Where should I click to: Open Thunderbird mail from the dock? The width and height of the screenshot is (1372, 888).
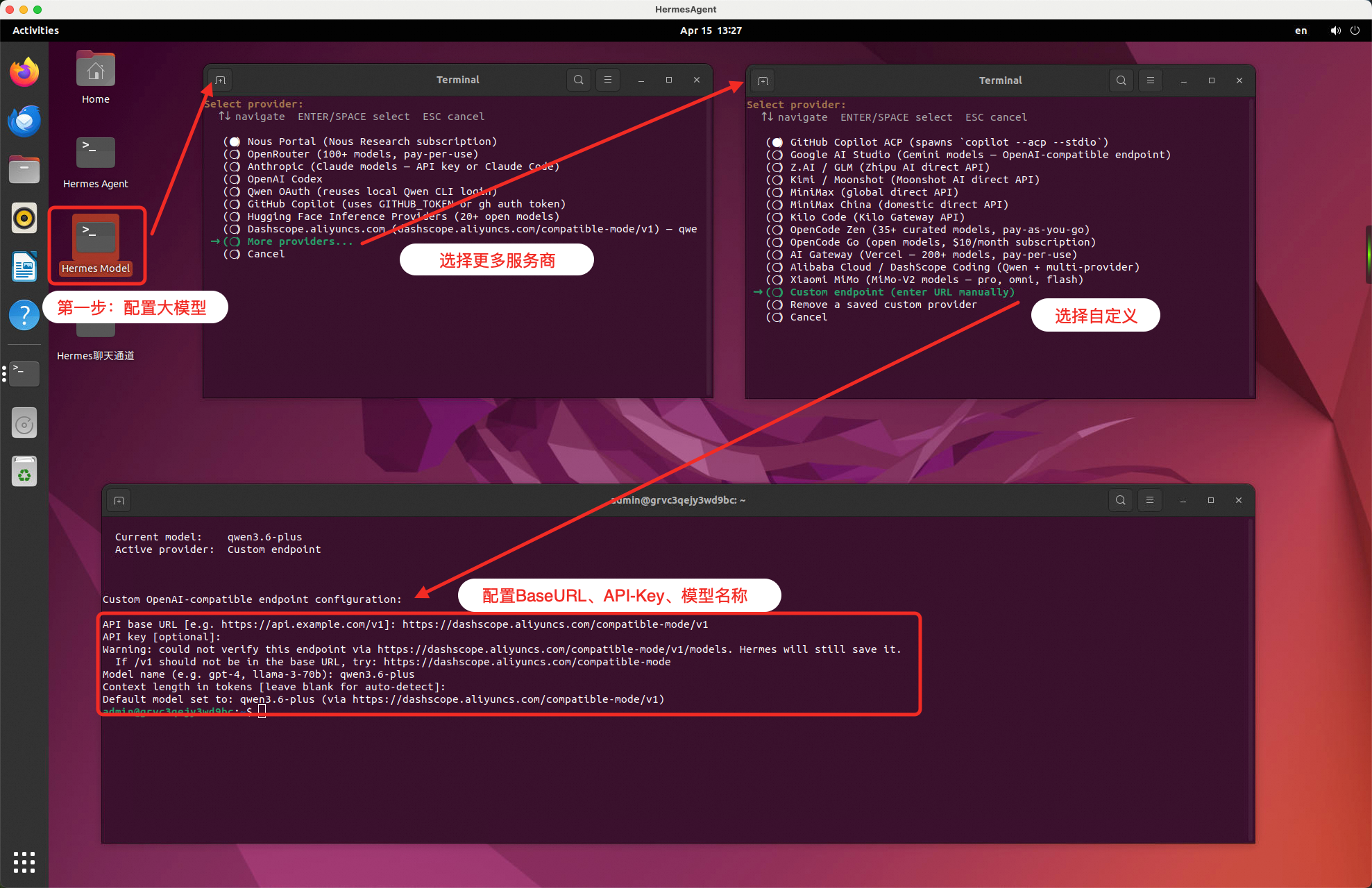tap(24, 121)
